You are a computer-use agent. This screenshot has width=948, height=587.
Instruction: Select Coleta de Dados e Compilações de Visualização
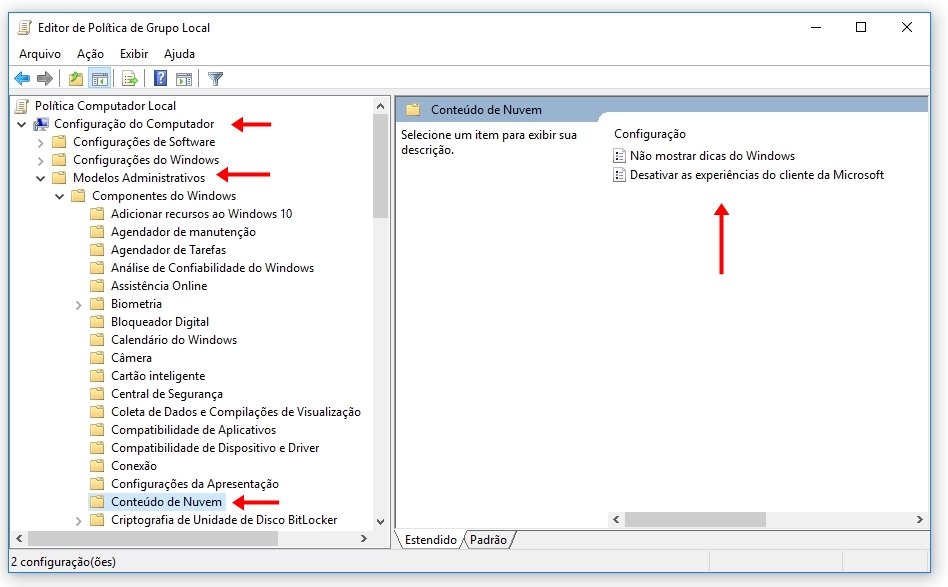[x=236, y=412]
